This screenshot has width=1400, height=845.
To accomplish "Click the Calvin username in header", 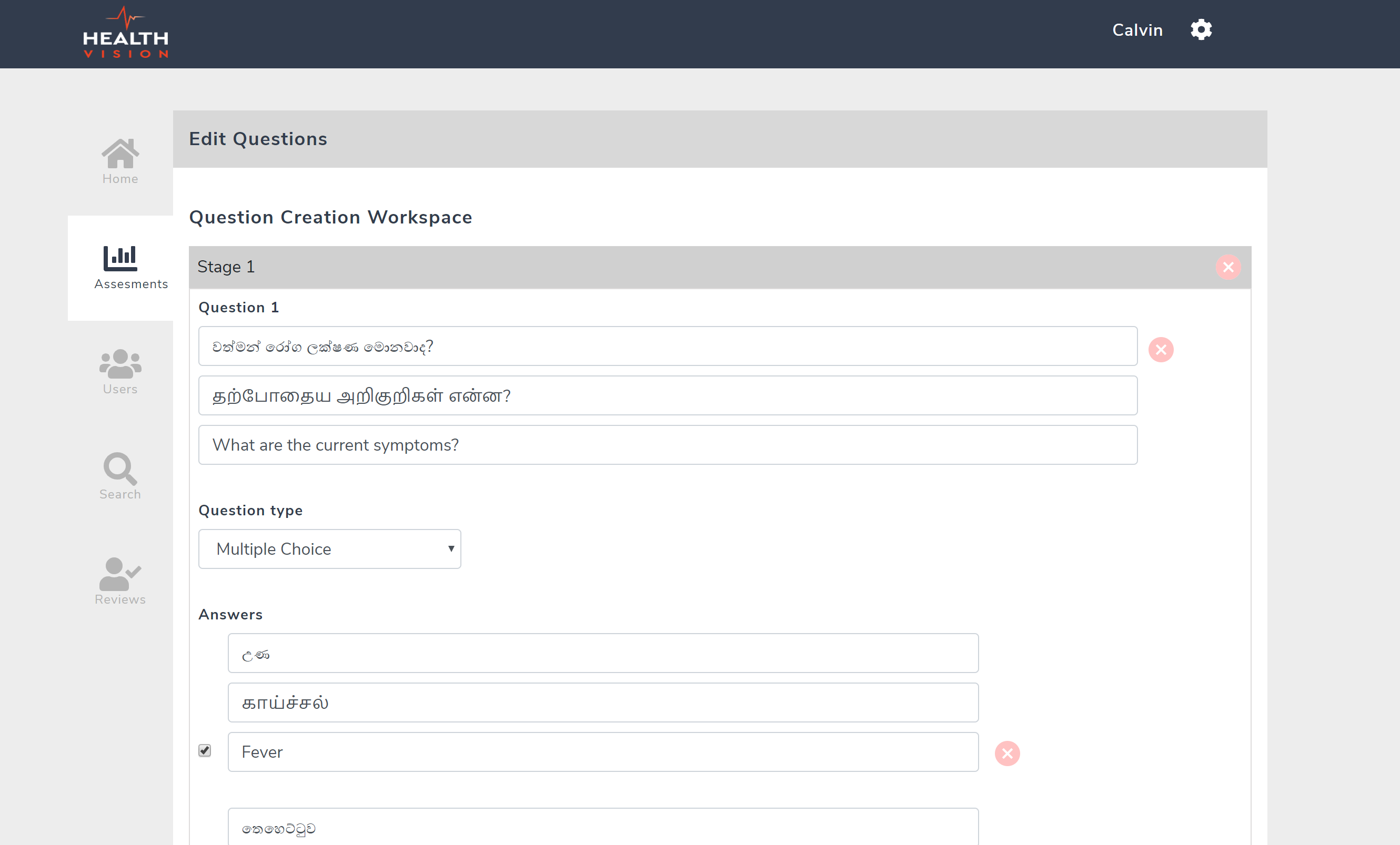I will 1137,30.
